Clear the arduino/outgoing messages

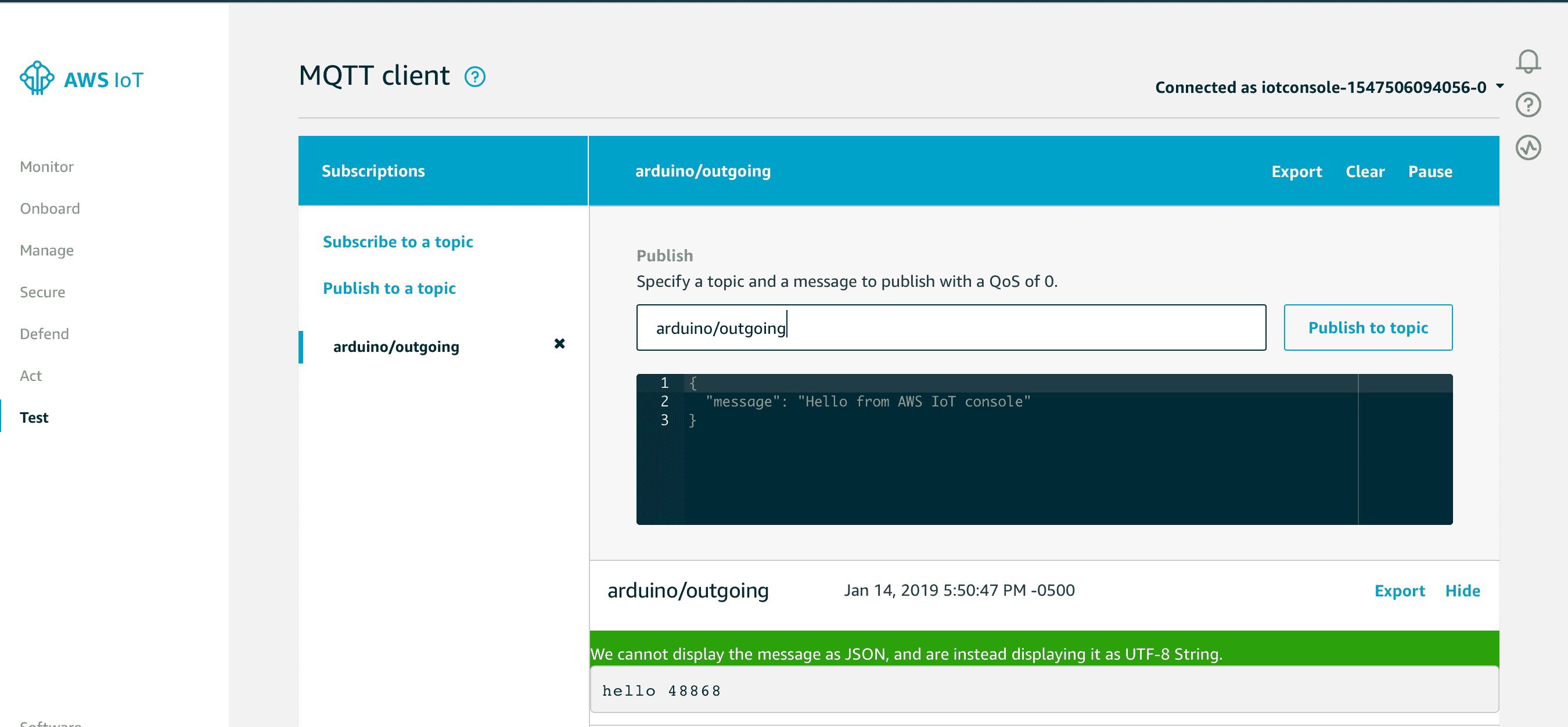[1364, 171]
